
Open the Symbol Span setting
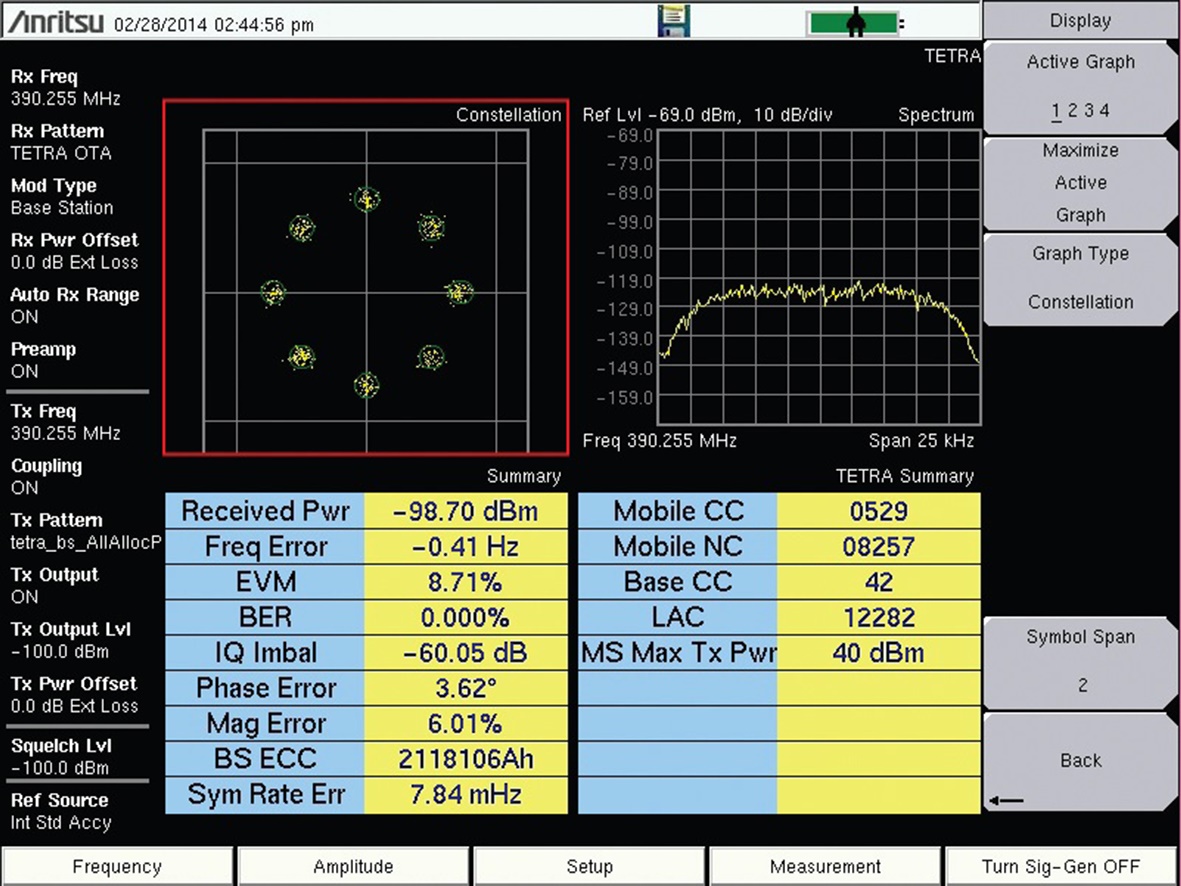pyautogui.click(x=1080, y=661)
